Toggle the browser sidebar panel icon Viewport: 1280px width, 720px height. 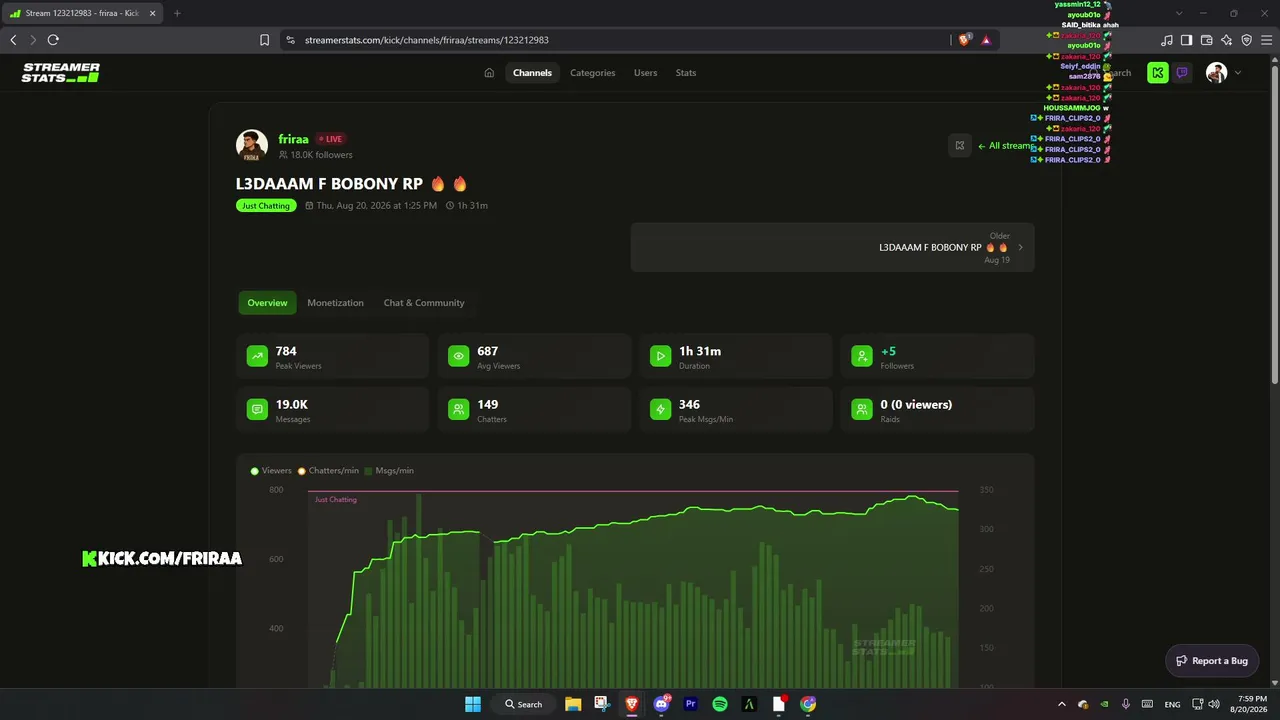(1186, 40)
